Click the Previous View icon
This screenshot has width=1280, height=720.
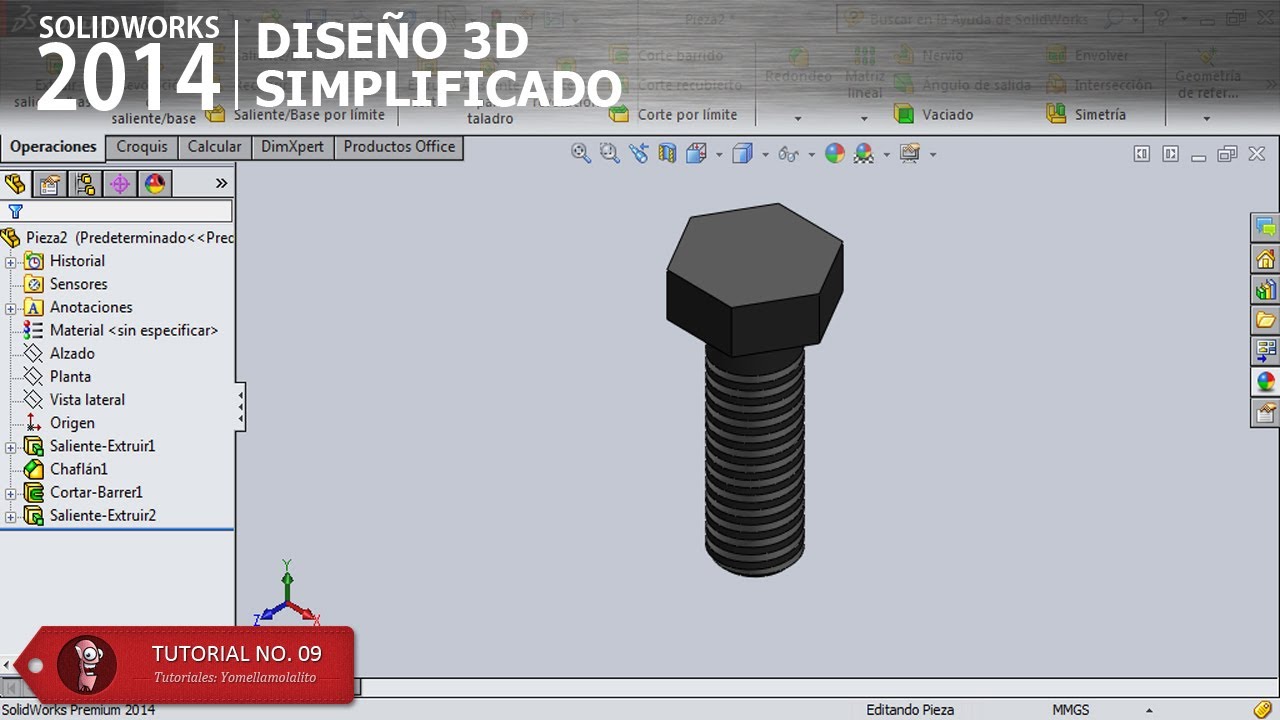click(639, 153)
